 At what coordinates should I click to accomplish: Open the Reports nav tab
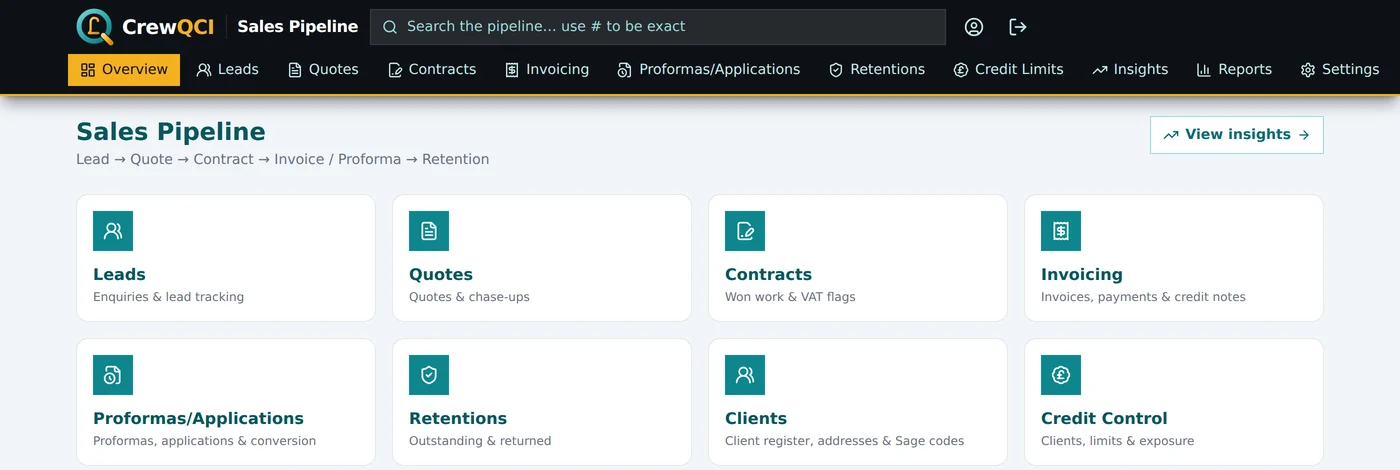[1234, 70]
